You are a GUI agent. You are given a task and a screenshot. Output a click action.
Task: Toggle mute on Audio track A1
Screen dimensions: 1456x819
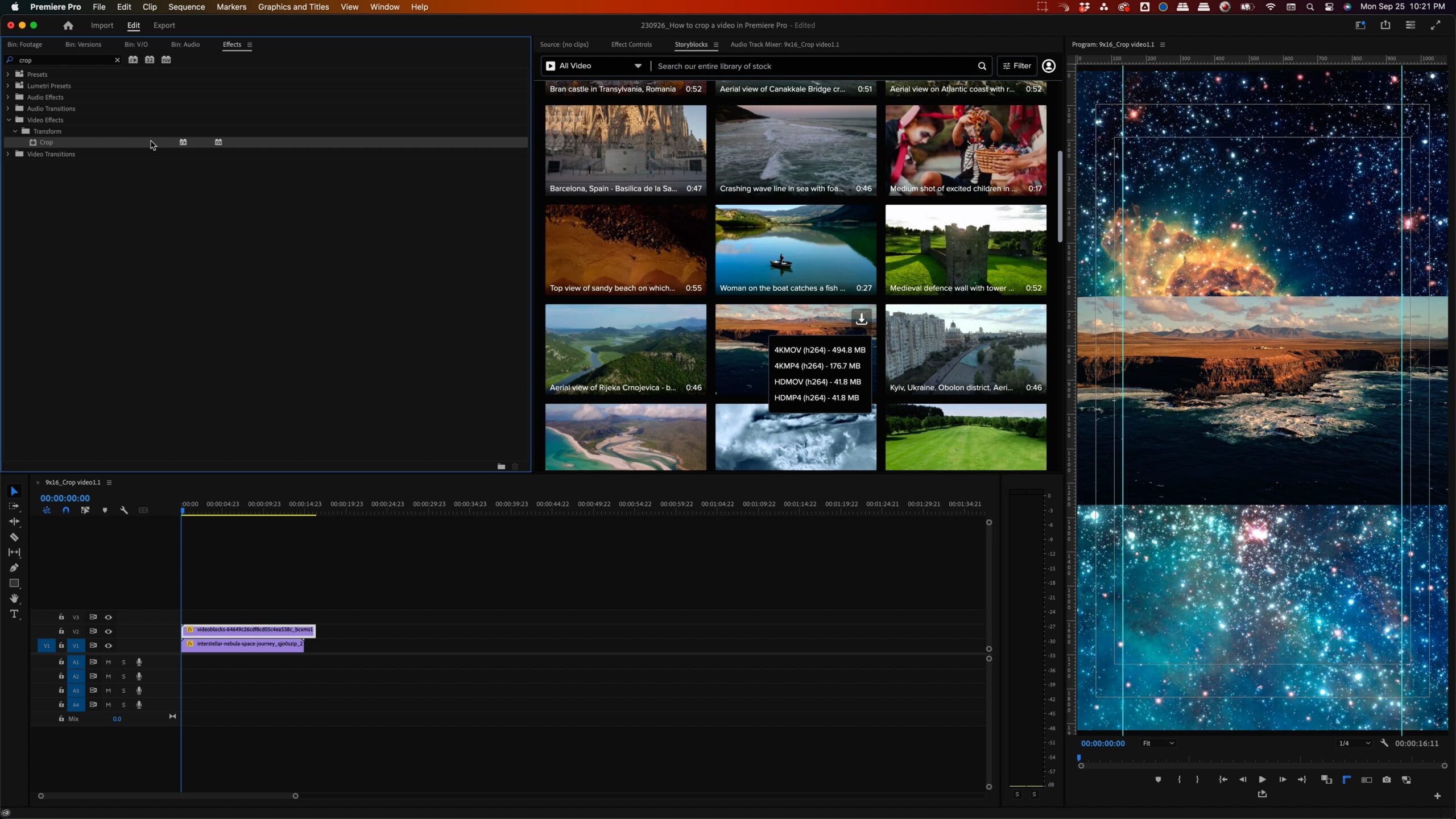pos(108,661)
